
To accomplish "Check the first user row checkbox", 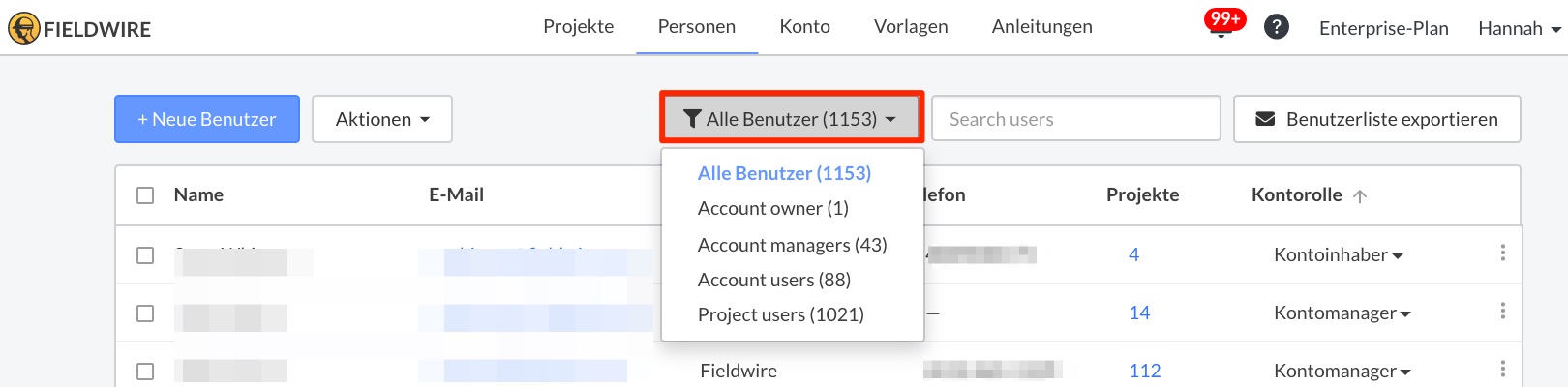I will [145, 255].
